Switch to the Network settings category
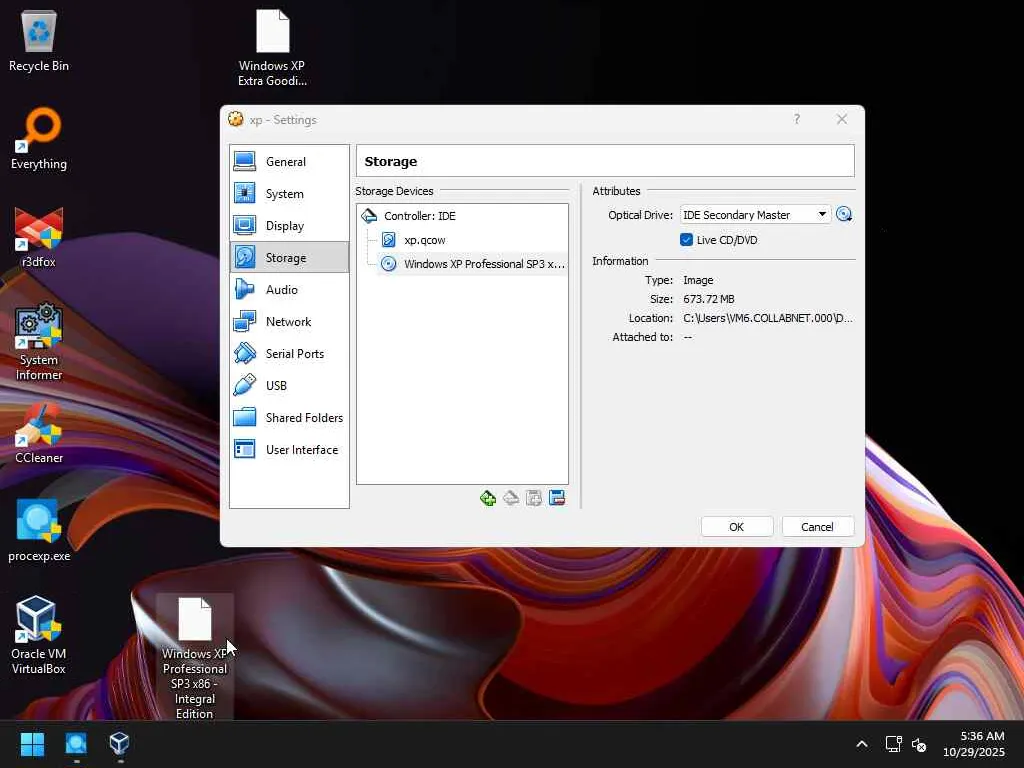 [288, 322]
